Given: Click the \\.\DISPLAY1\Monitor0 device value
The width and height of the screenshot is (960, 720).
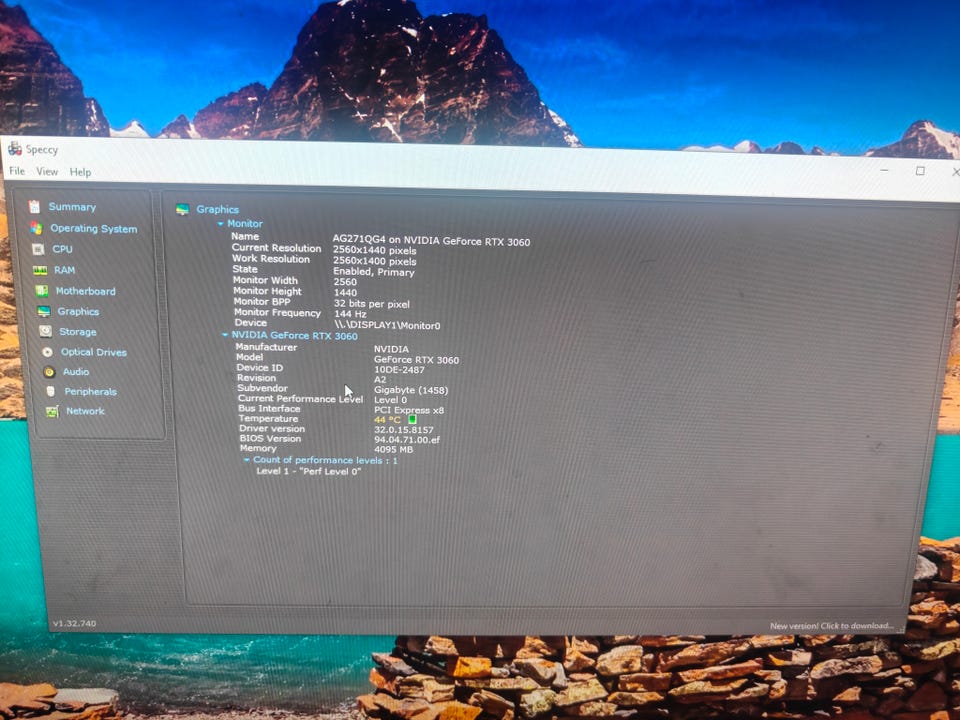Looking at the screenshot, I should point(388,325).
